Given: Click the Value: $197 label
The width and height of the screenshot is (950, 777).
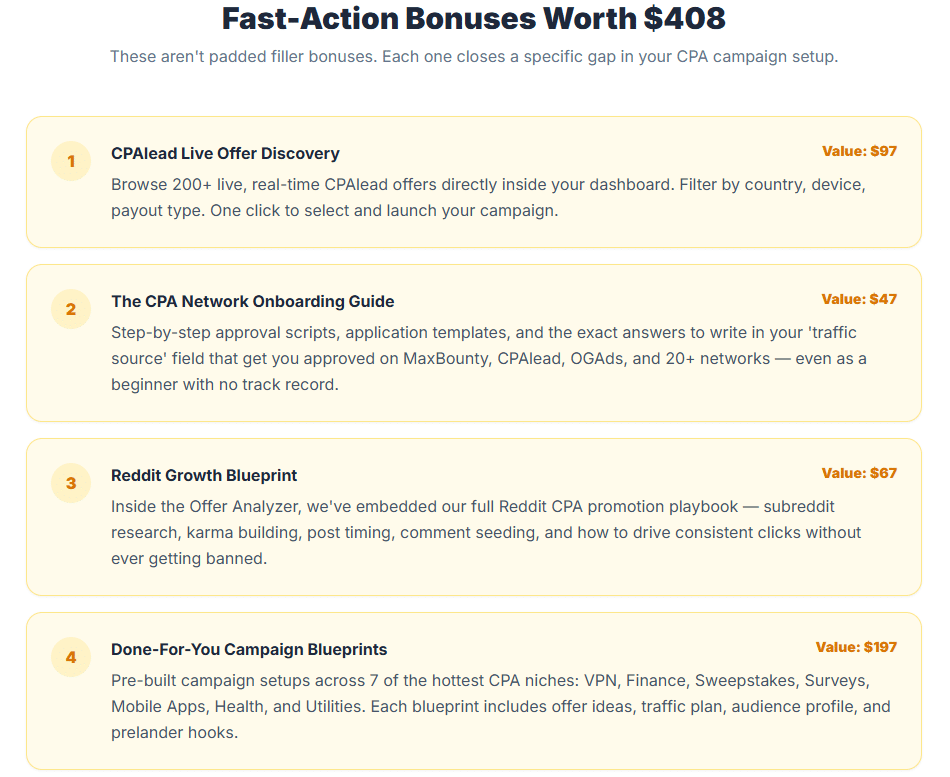Looking at the screenshot, I should (x=856, y=647).
